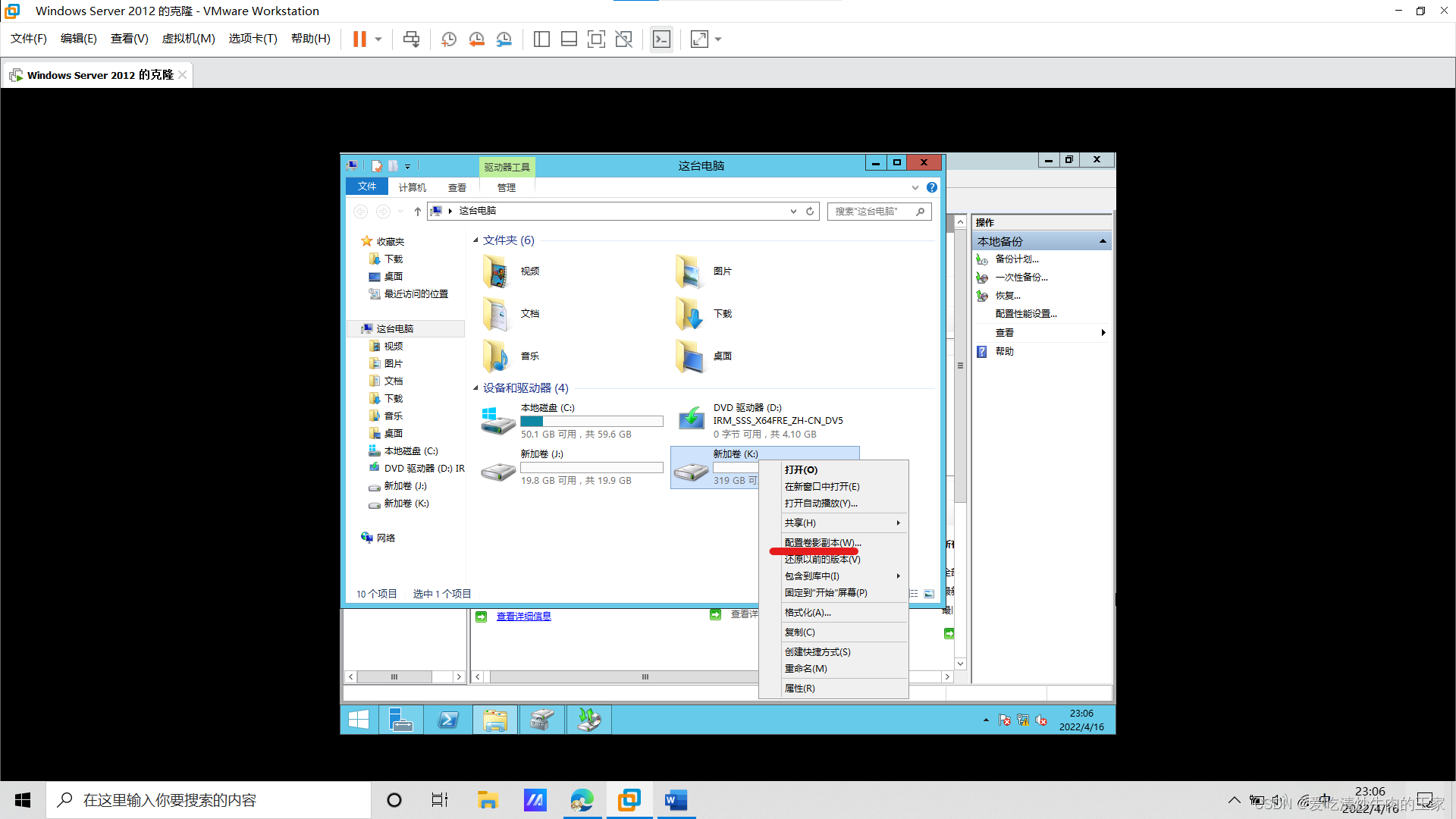Select 这台电脑 in navigation tree
This screenshot has height=819, width=1456.
click(394, 329)
